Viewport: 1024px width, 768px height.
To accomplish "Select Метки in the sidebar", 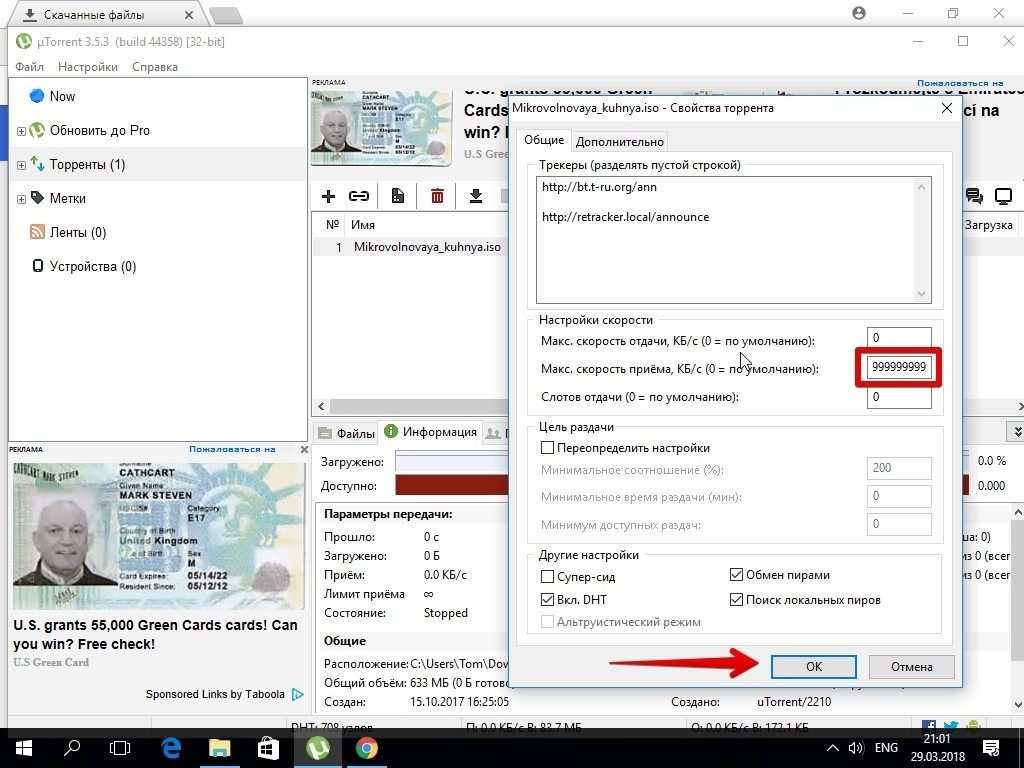I will [67, 199].
